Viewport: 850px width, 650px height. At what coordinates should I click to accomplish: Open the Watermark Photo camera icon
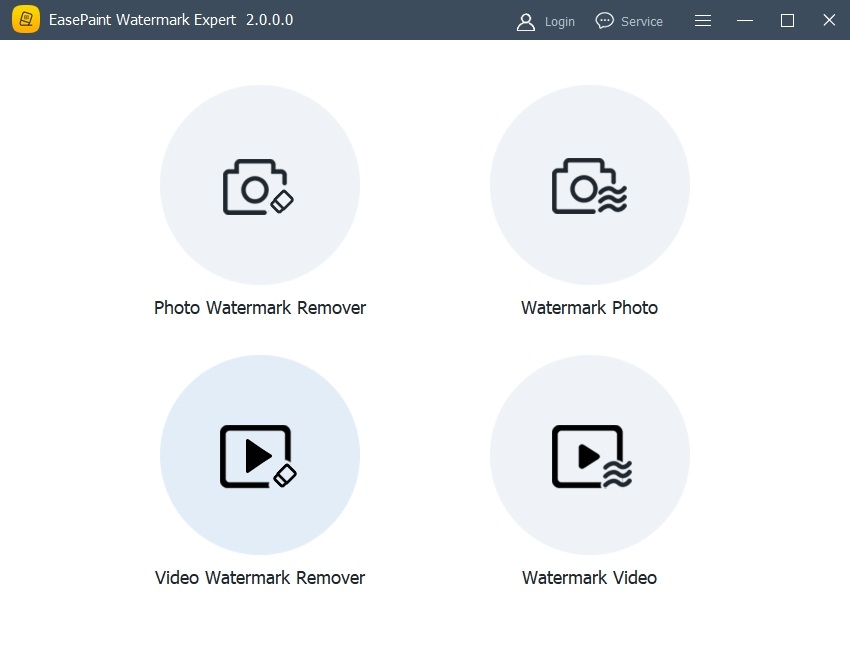pyautogui.click(x=589, y=186)
